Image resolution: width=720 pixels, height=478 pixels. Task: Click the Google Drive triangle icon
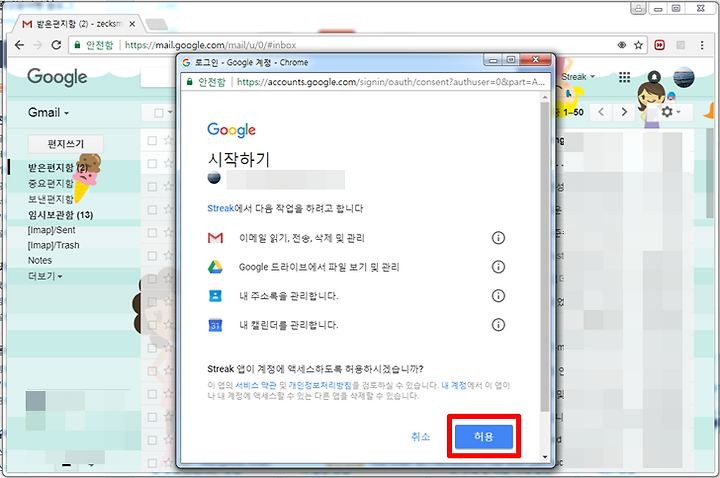pos(215,267)
